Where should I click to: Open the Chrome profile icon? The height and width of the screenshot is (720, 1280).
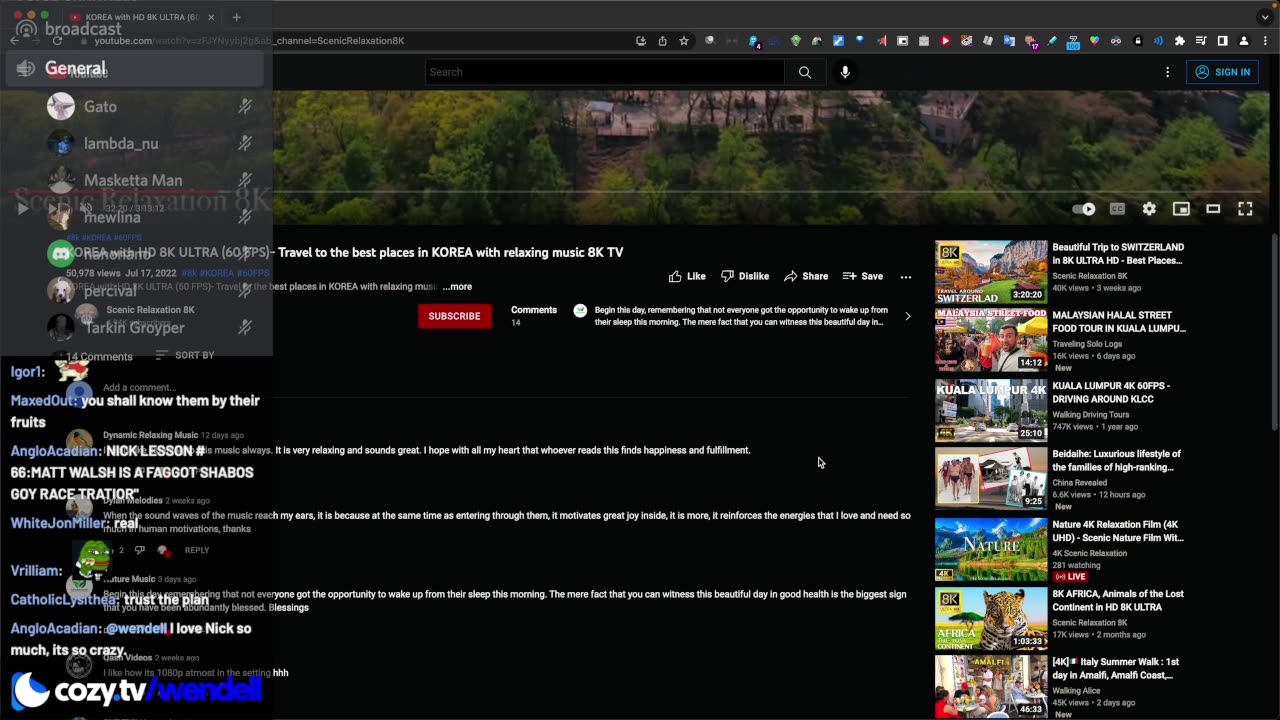[x=1244, y=41]
